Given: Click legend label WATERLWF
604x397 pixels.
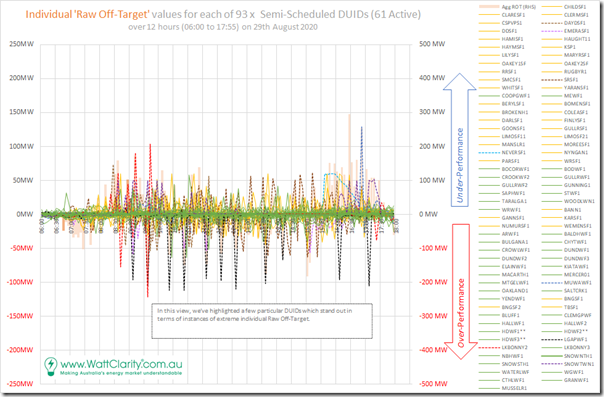Looking at the screenshot, I should coord(515,372).
